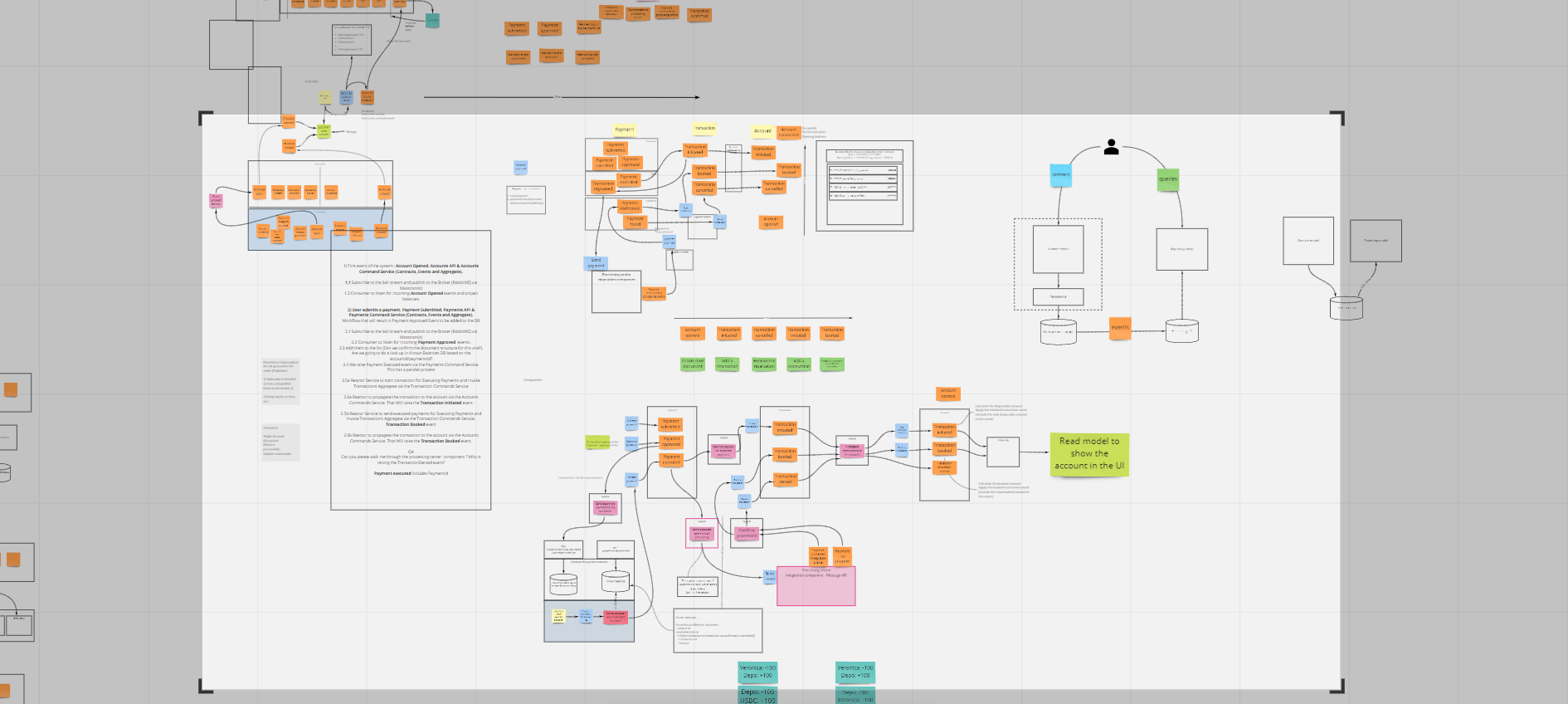Select pink 'Processing centre Message API' box
1568x704 pixels.
point(816,586)
